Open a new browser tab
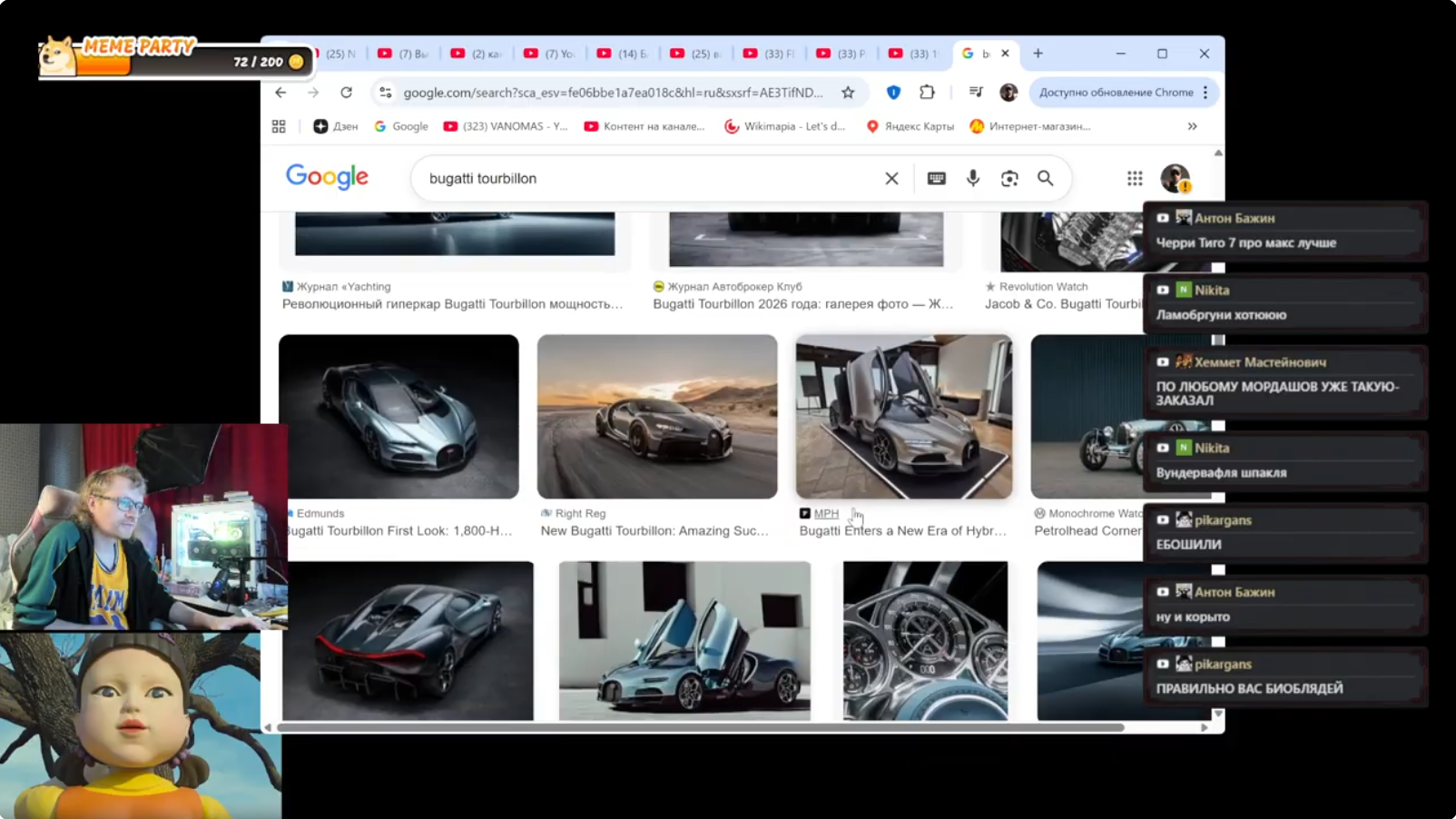This screenshot has height=819, width=1456. point(1038,54)
